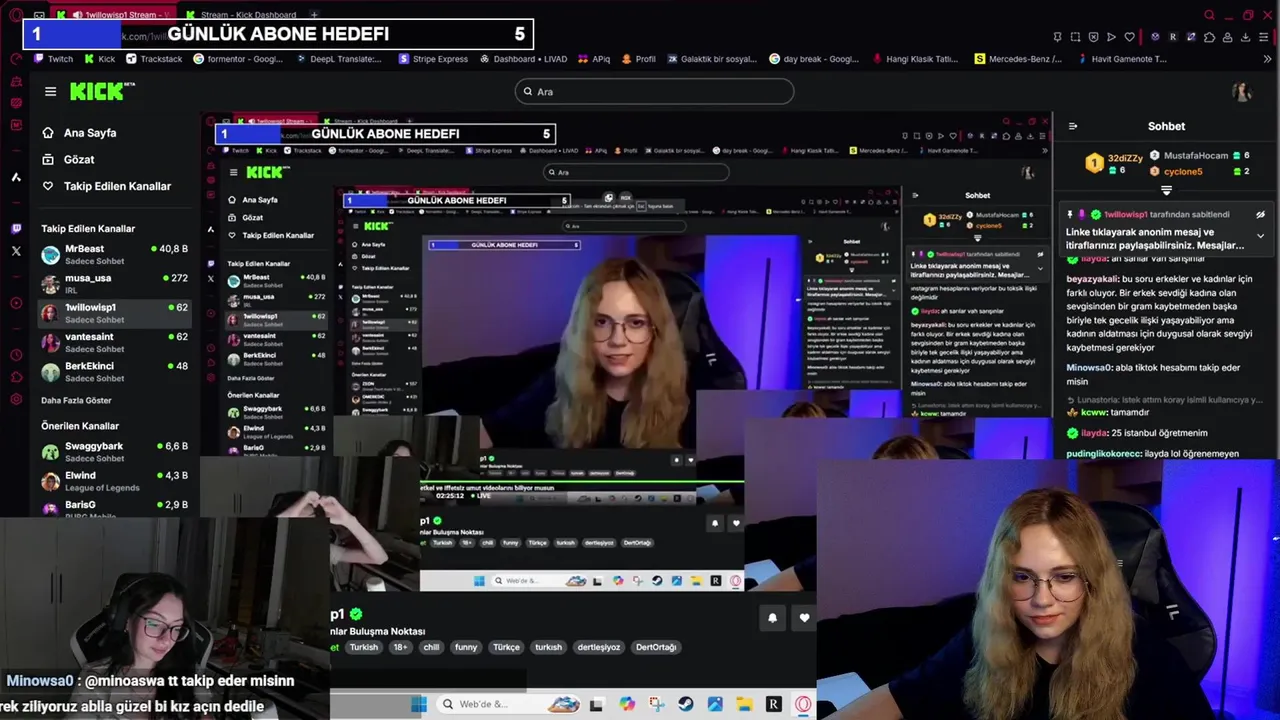The width and height of the screenshot is (1280, 720).
Task: Open Windows Start button on taskbar
Action: tap(419, 704)
